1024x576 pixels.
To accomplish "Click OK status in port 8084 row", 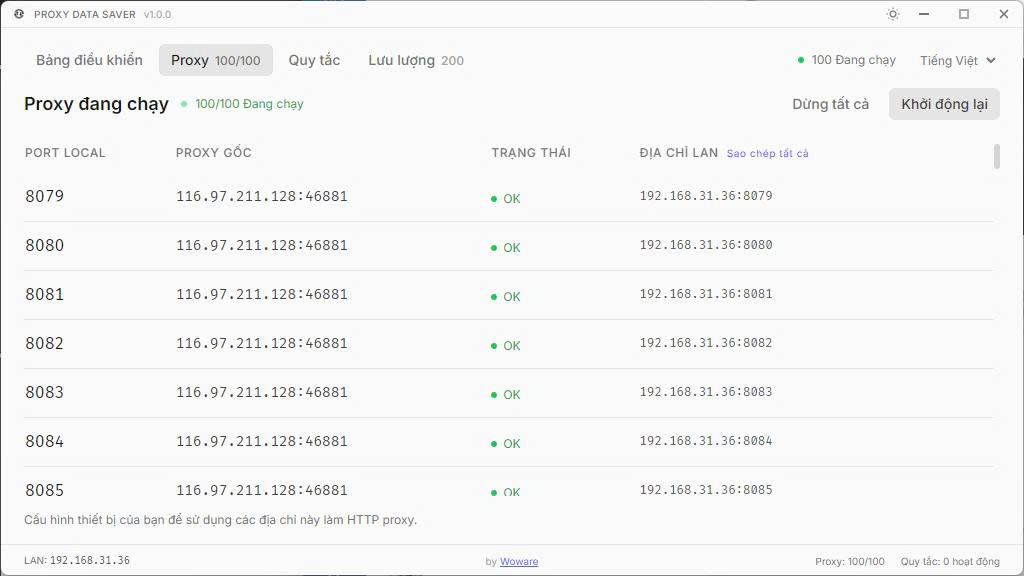I will tap(505, 443).
